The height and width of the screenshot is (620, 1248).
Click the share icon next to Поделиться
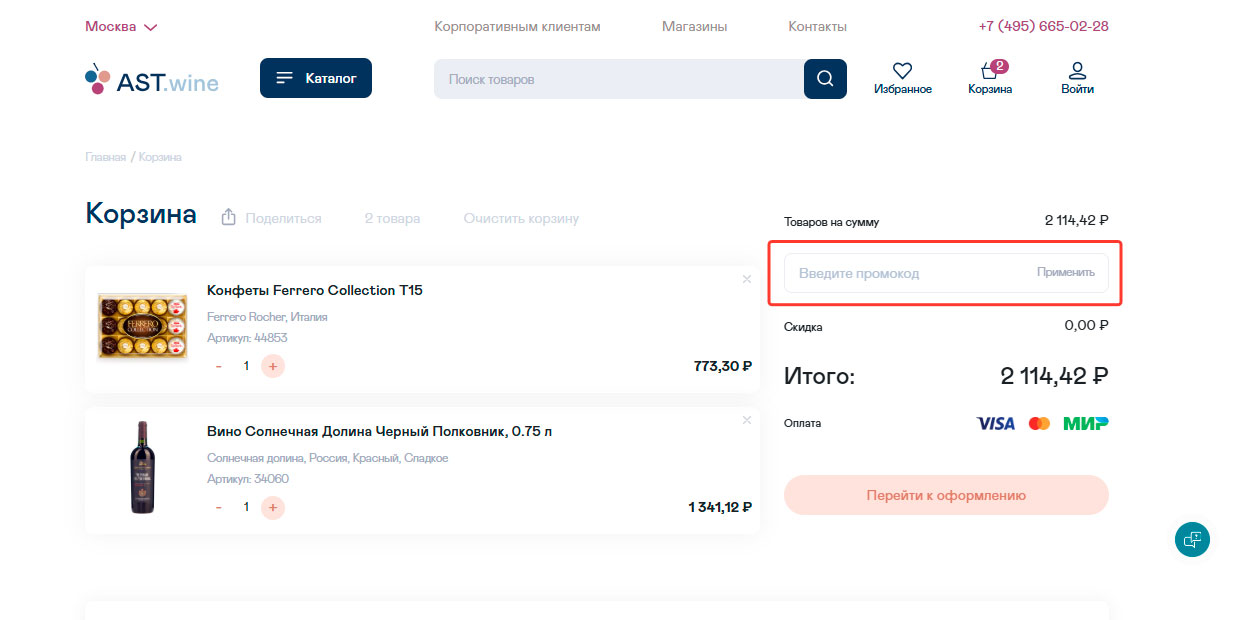(229, 217)
